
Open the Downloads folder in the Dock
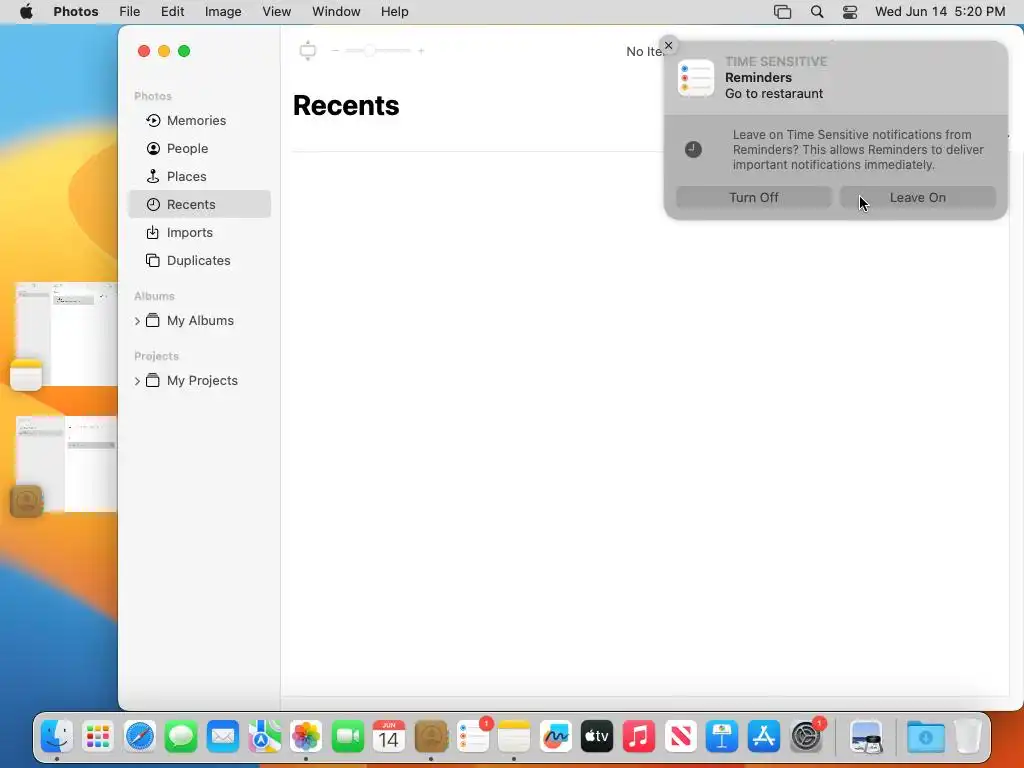coord(925,737)
